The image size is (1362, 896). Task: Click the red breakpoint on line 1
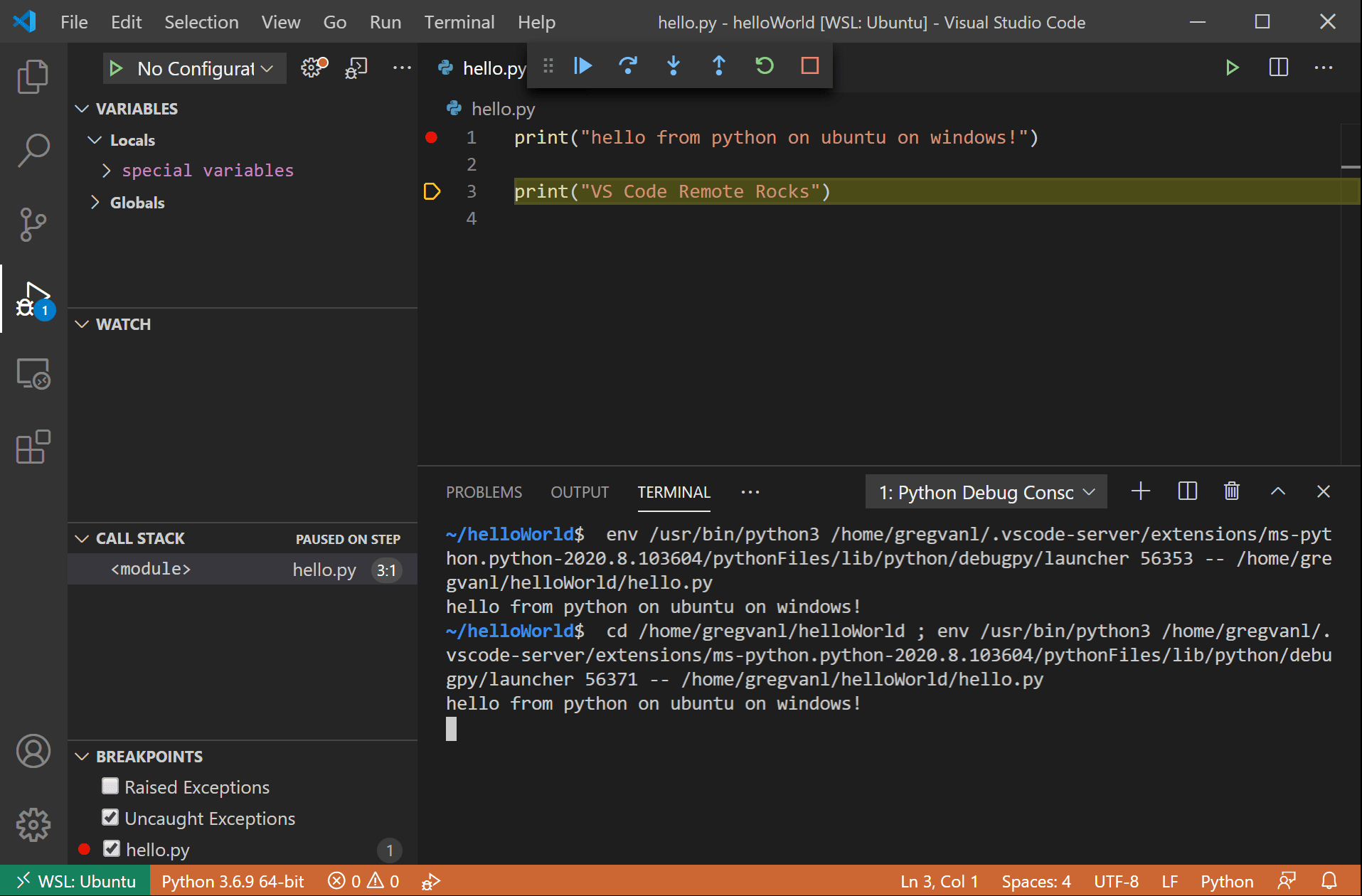pyautogui.click(x=431, y=137)
